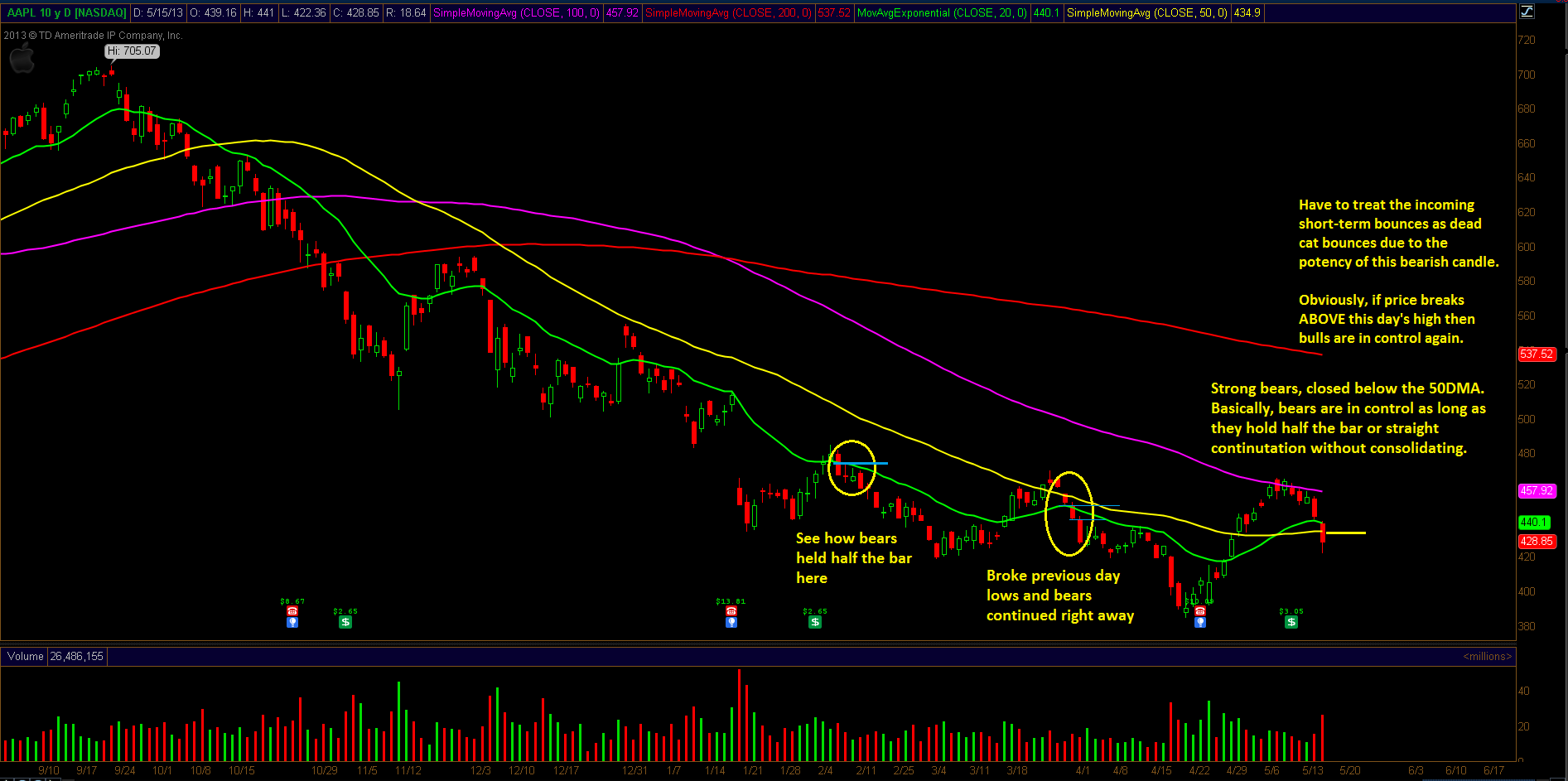Click the MovAvgExponential (CLOSE, 20, 0) study label

point(942,12)
